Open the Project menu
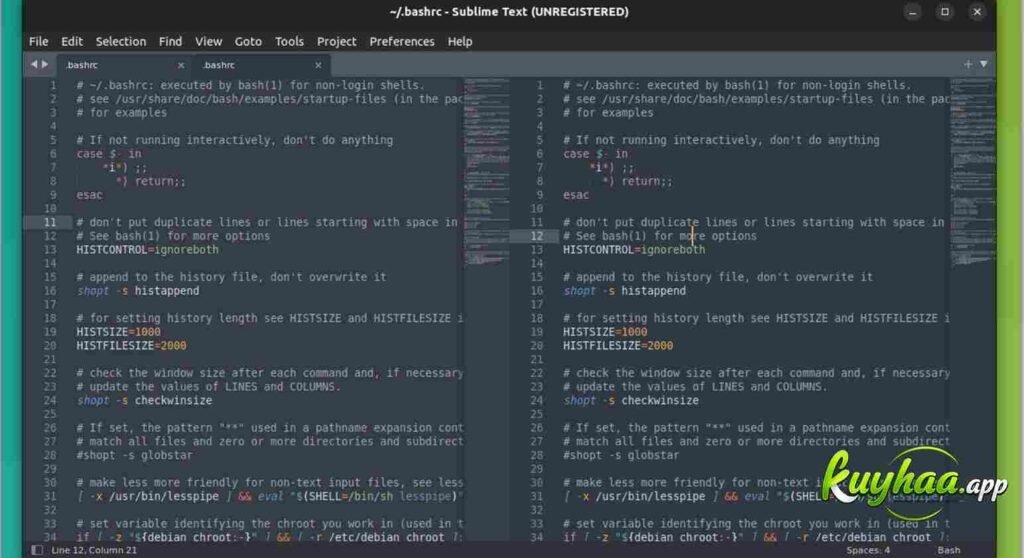 [x=336, y=41]
